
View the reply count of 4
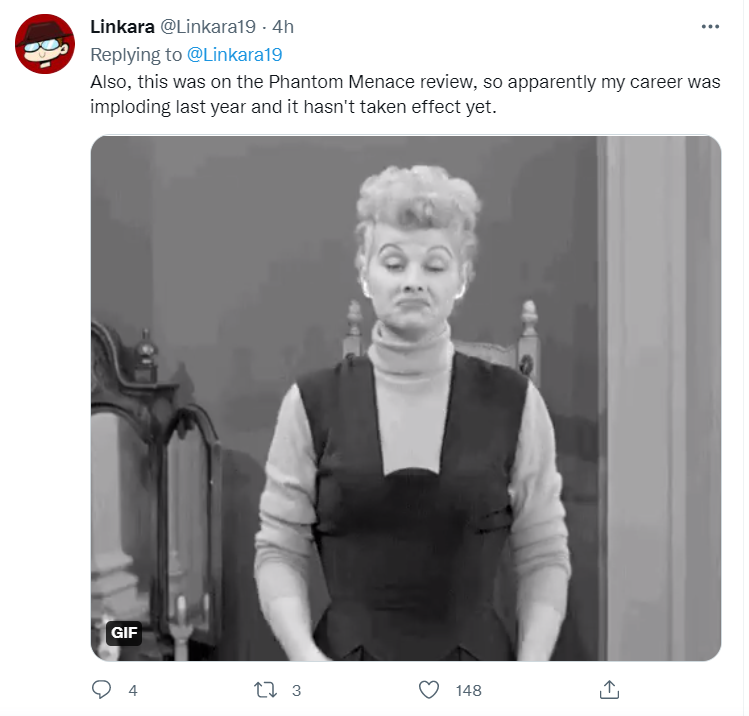[x=133, y=690]
